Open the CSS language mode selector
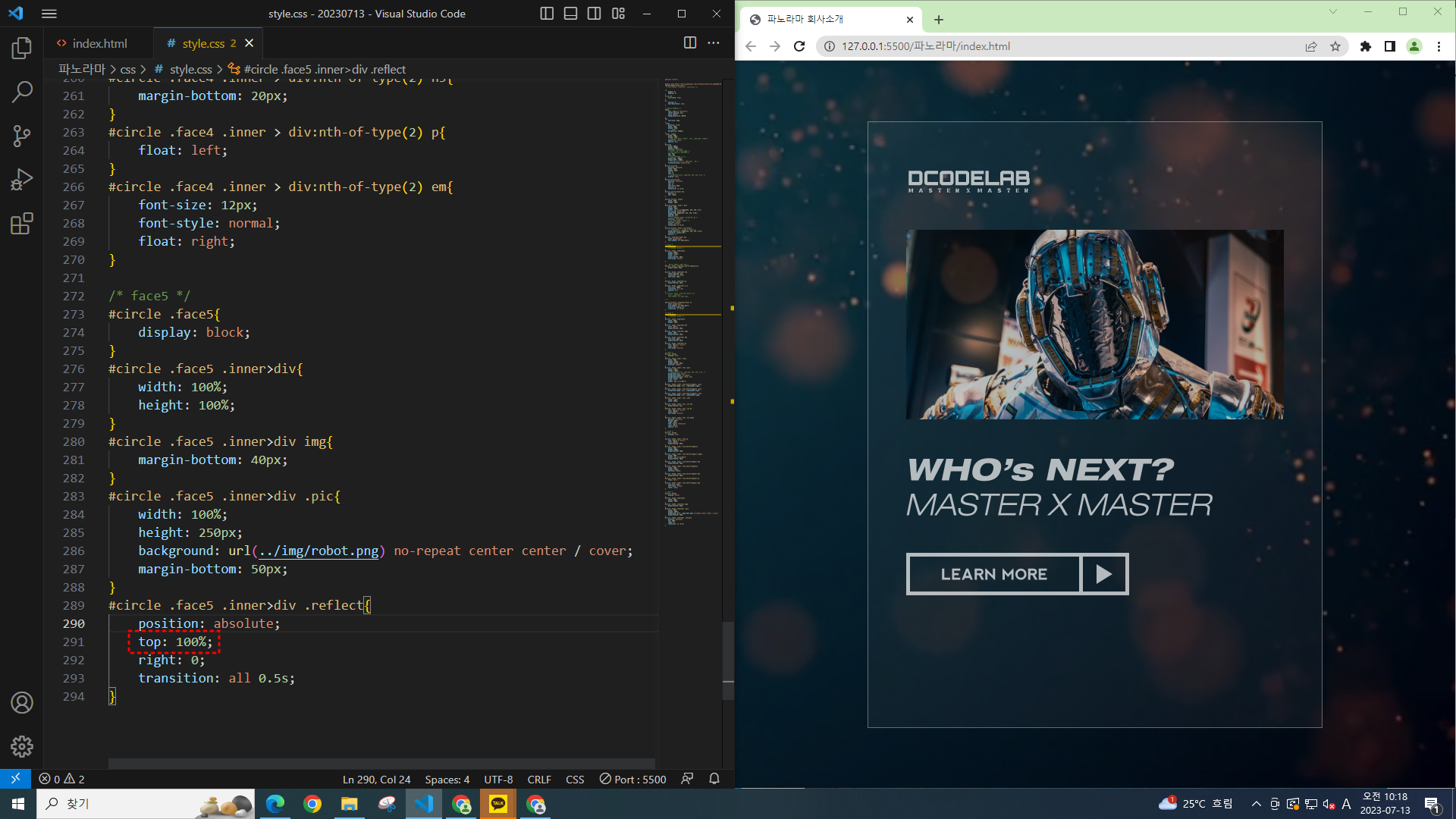The width and height of the screenshot is (1456, 819). click(575, 779)
